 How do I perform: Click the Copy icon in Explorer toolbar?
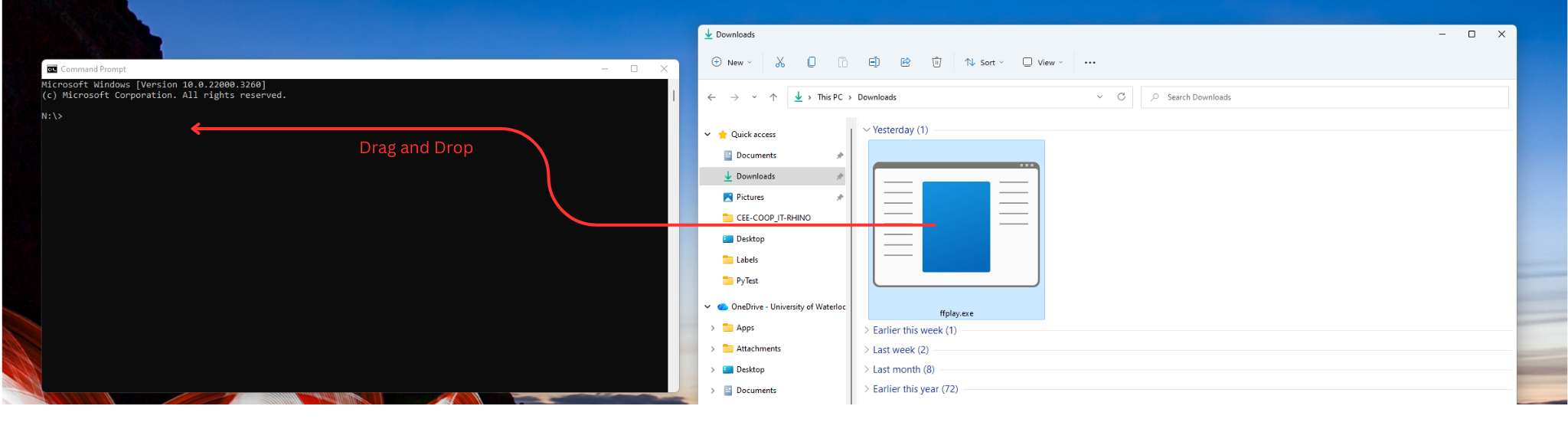pos(812,62)
